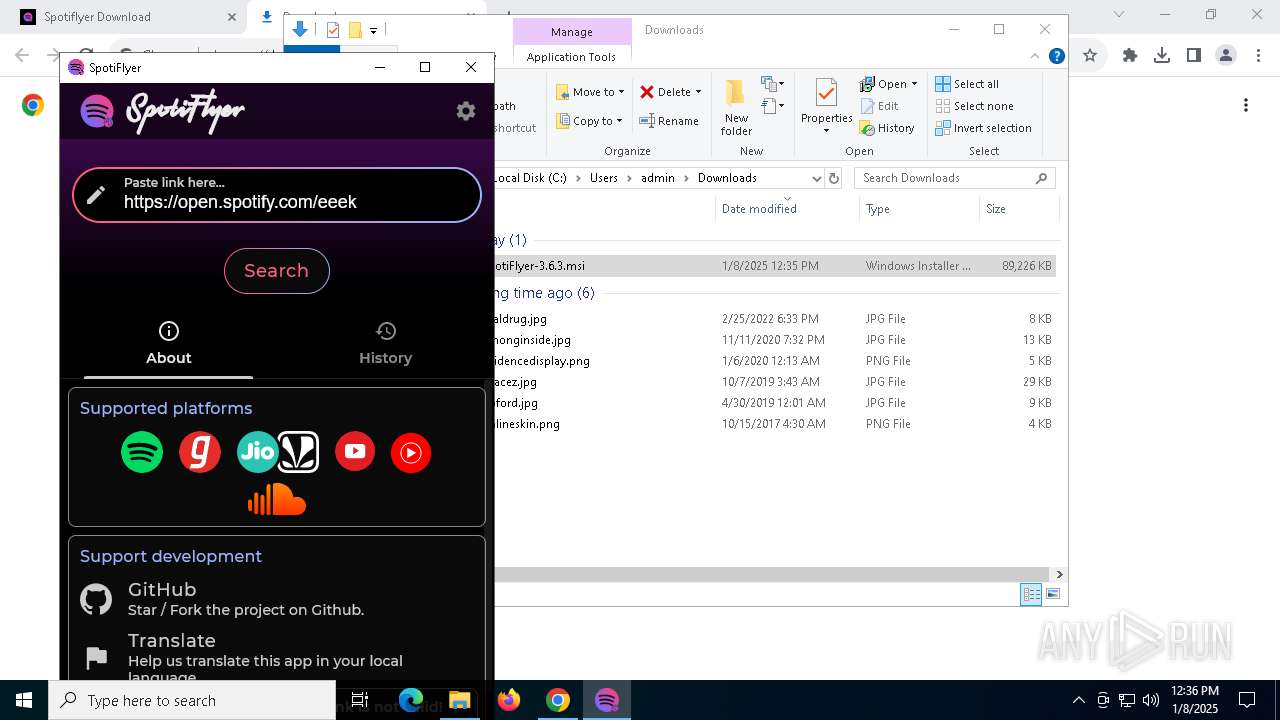The height and width of the screenshot is (720, 1280).
Task: Open Firefox from the taskbar
Action: (x=509, y=700)
